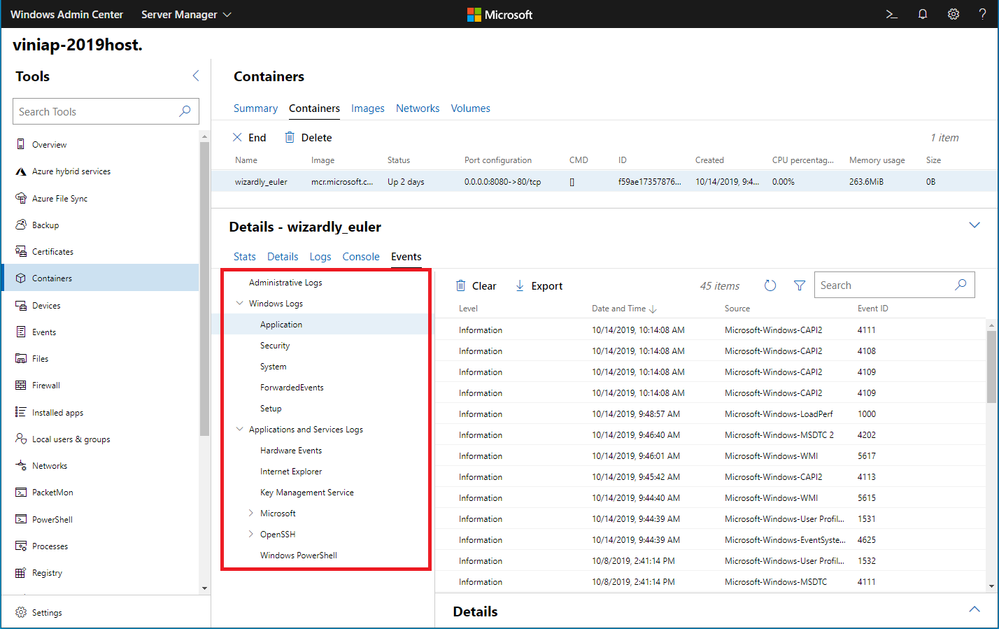The height and width of the screenshot is (629, 999).
Task: Open the PowerShell console icon in header
Action: pyautogui.click(x=891, y=14)
